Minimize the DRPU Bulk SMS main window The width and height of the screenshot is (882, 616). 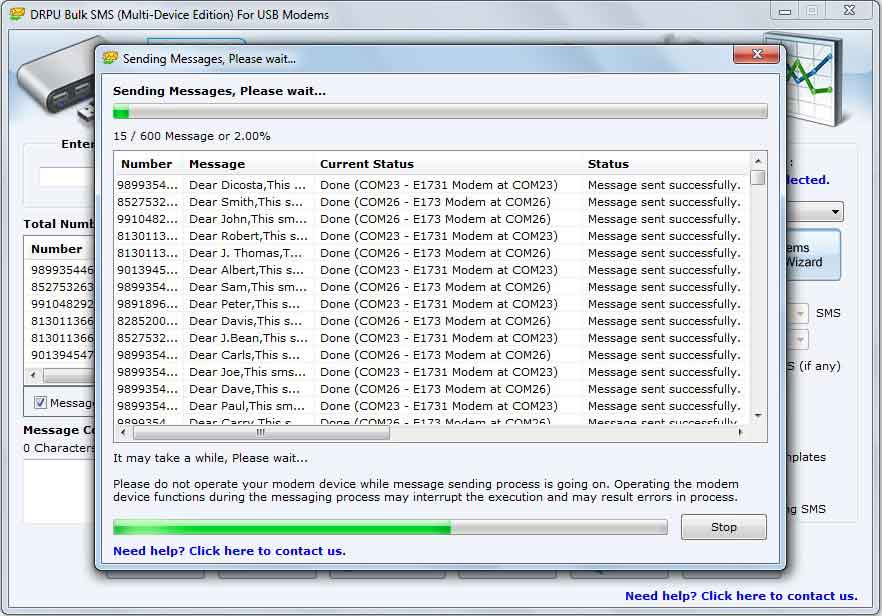coord(785,11)
